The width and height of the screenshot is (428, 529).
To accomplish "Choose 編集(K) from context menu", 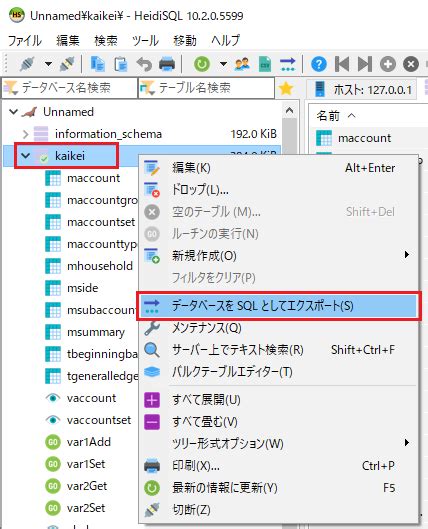I will 279,168.
